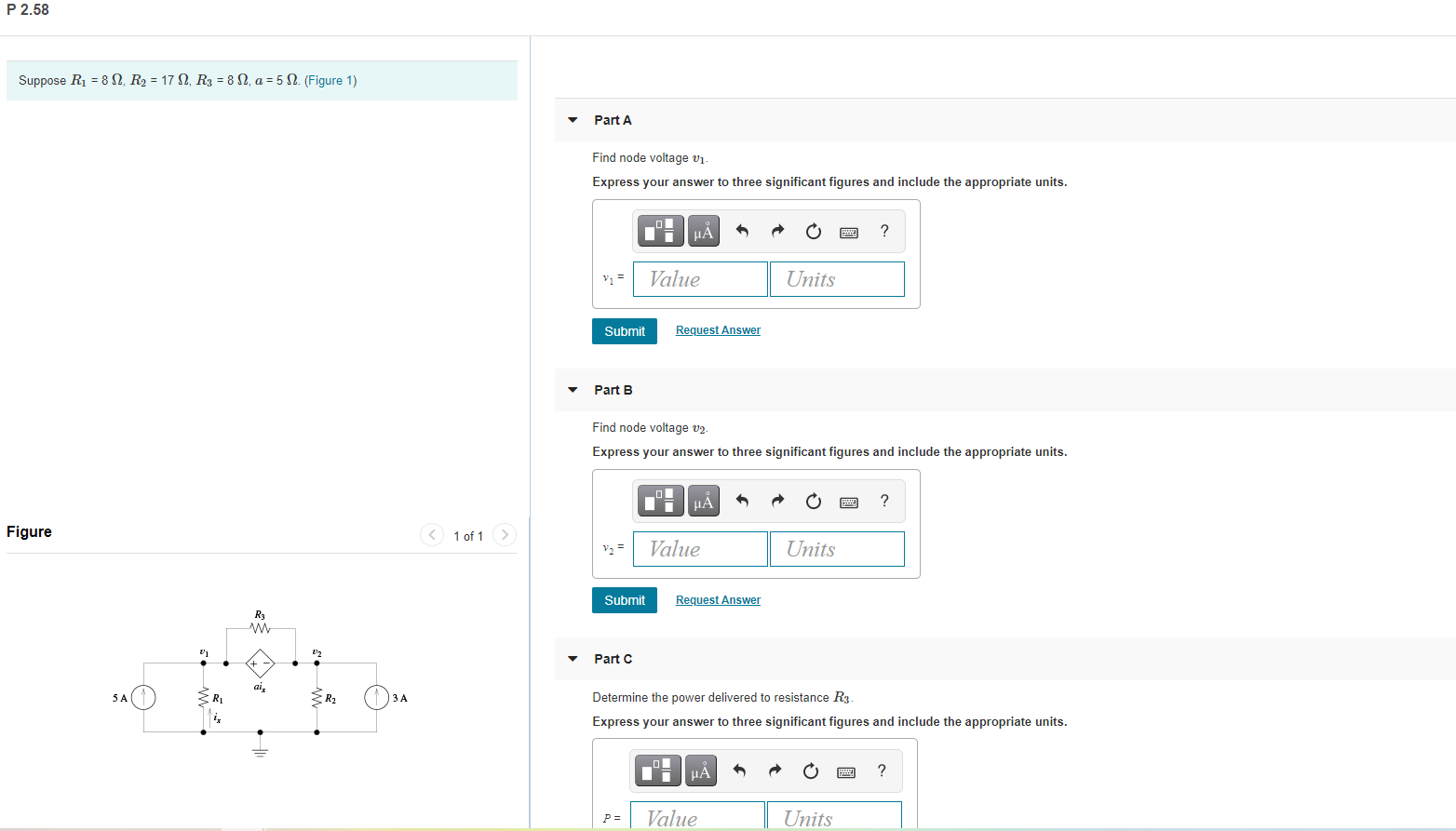Open templates tool in Part A toolbar
This screenshot has width=1456, height=831.
[660, 231]
